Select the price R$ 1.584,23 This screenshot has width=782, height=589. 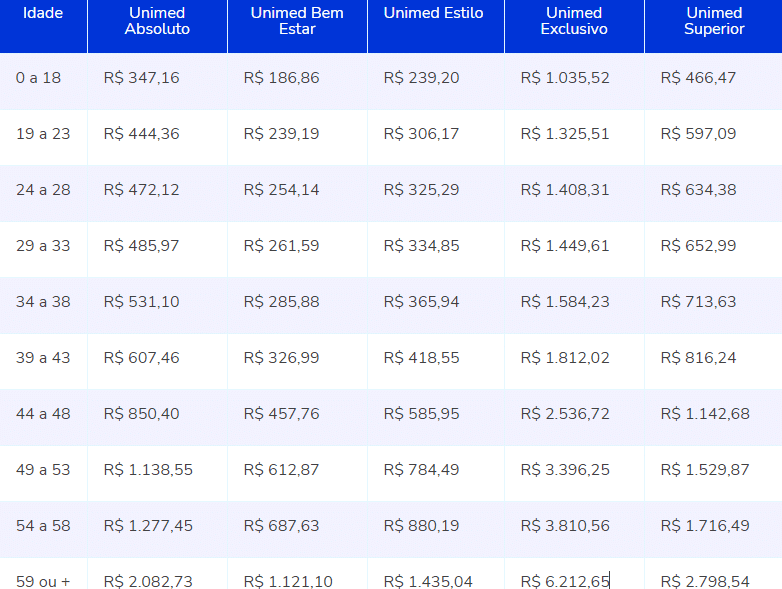[x=565, y=302]
